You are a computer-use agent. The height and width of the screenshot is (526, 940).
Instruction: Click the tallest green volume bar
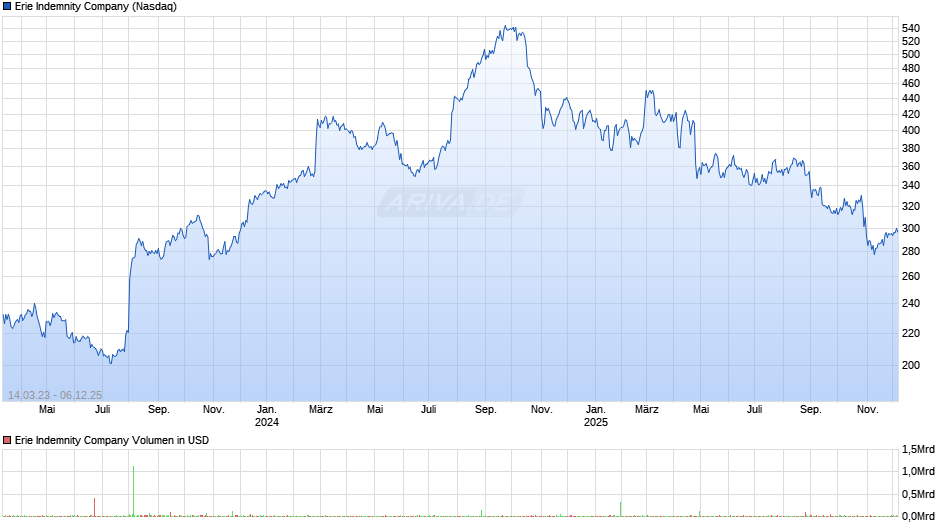pos(133,491)
